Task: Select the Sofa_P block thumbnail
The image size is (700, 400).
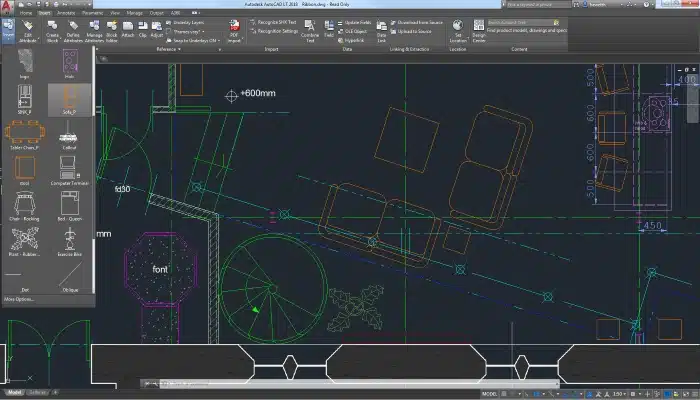Action: (x=70, y=100)
